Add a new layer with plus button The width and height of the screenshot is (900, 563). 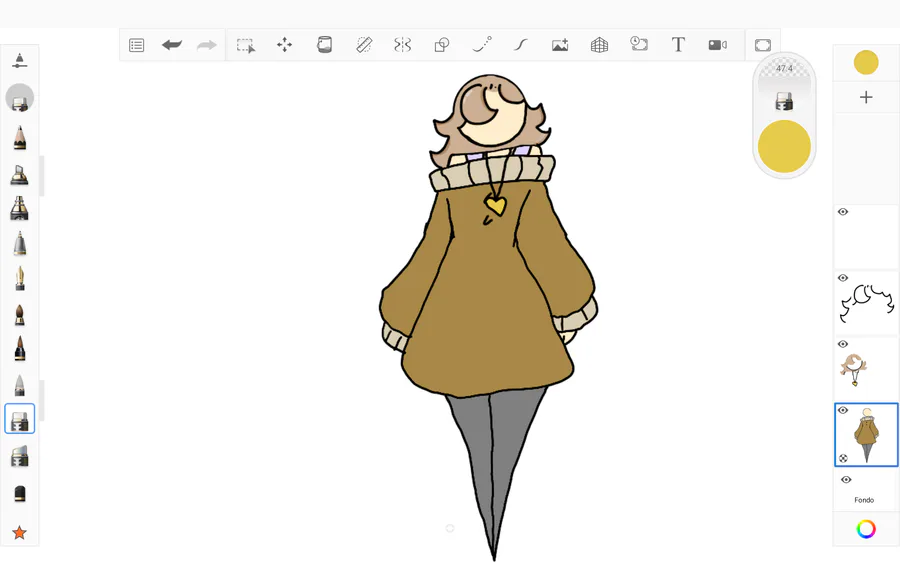point(866,98)
